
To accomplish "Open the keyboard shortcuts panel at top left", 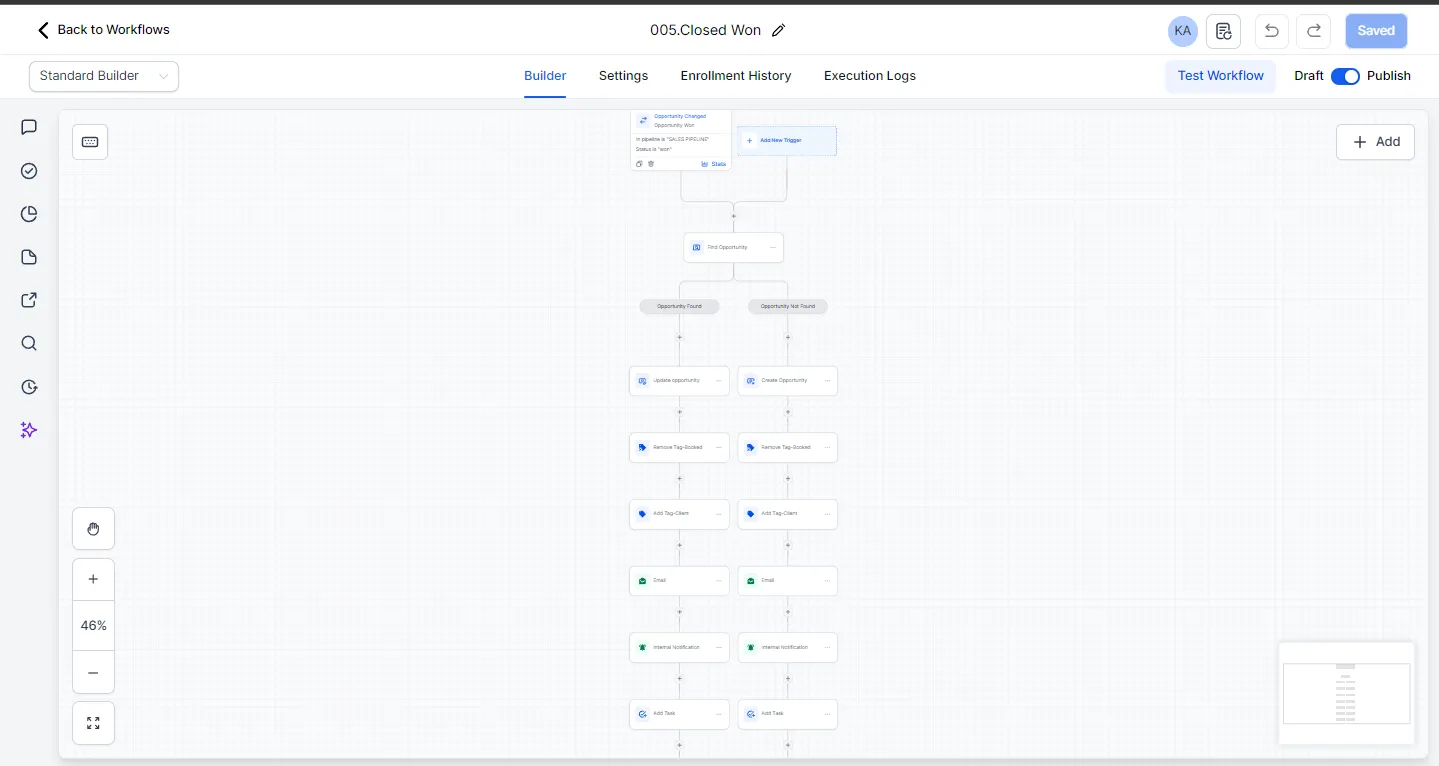I will click(x=90, y=142).
